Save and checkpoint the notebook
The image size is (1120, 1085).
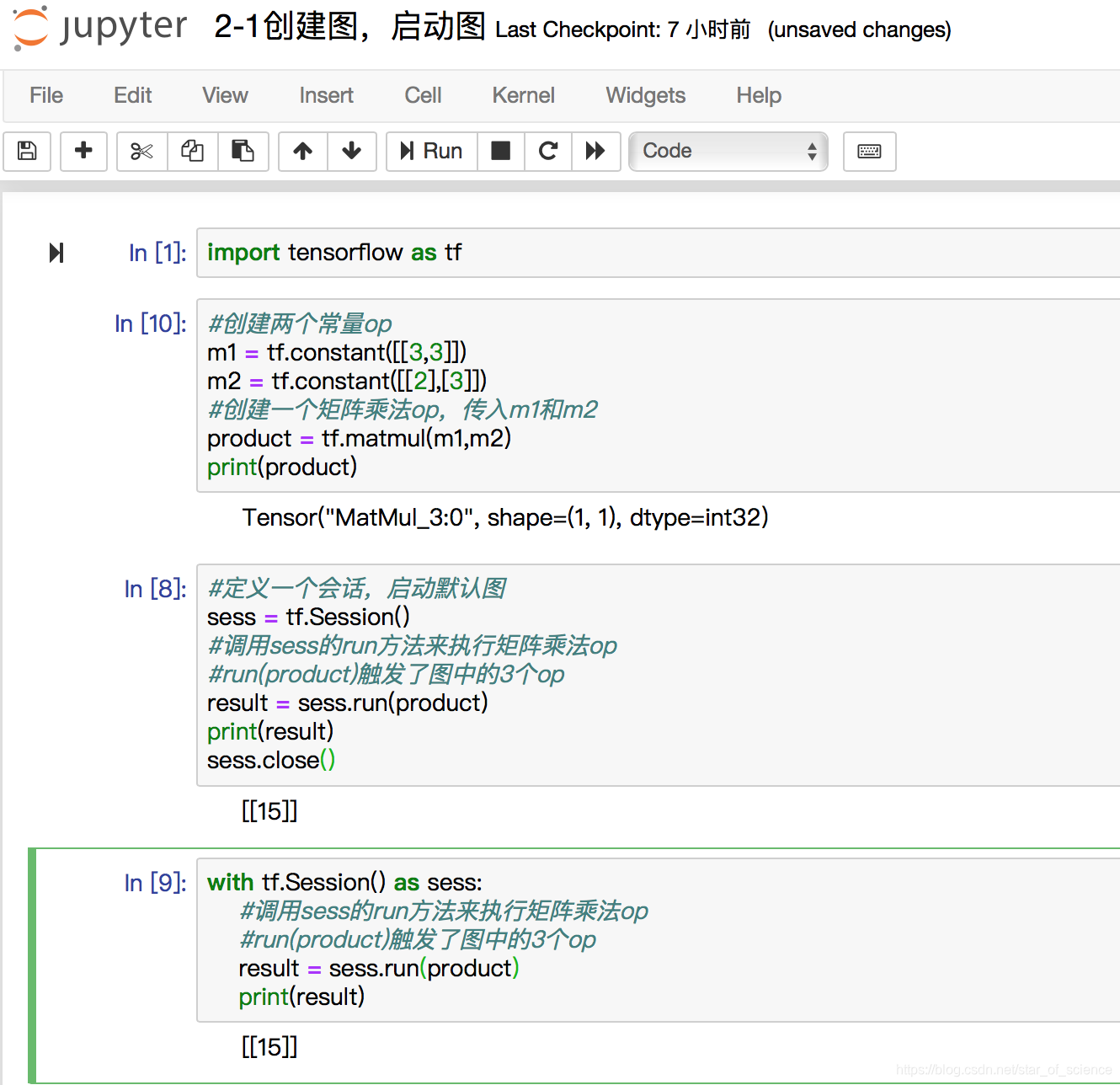[x=28, y=152]
